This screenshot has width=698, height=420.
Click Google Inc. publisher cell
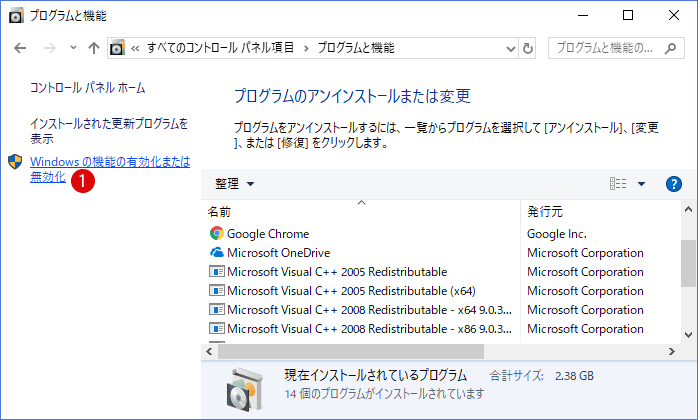click(x=556, y=234)
